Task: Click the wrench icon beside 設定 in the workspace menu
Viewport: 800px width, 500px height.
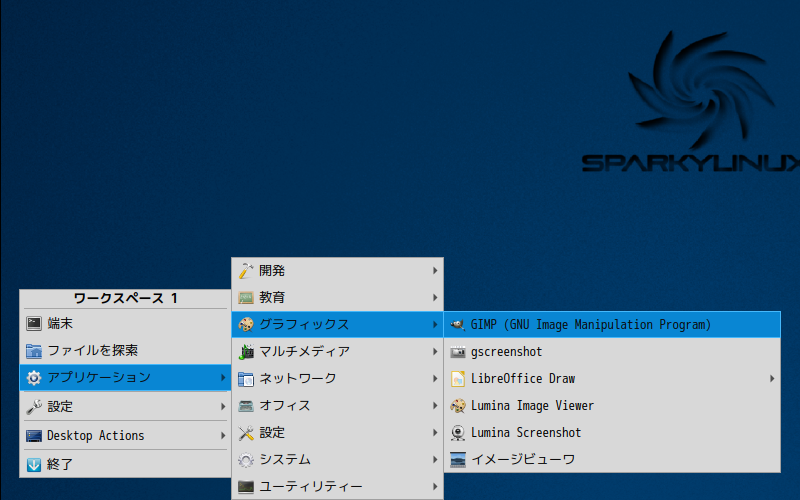Action: click(34, 407)
